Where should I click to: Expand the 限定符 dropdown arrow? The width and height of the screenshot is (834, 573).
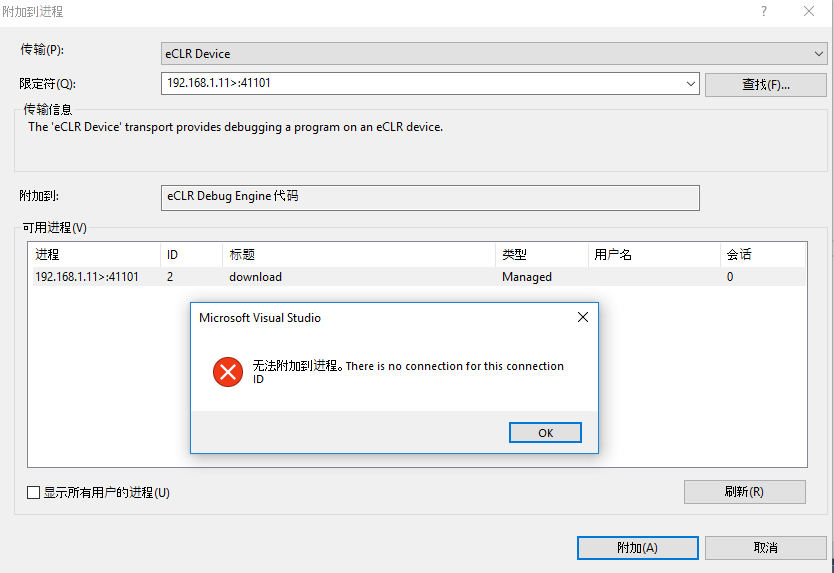tap(690, 84)
